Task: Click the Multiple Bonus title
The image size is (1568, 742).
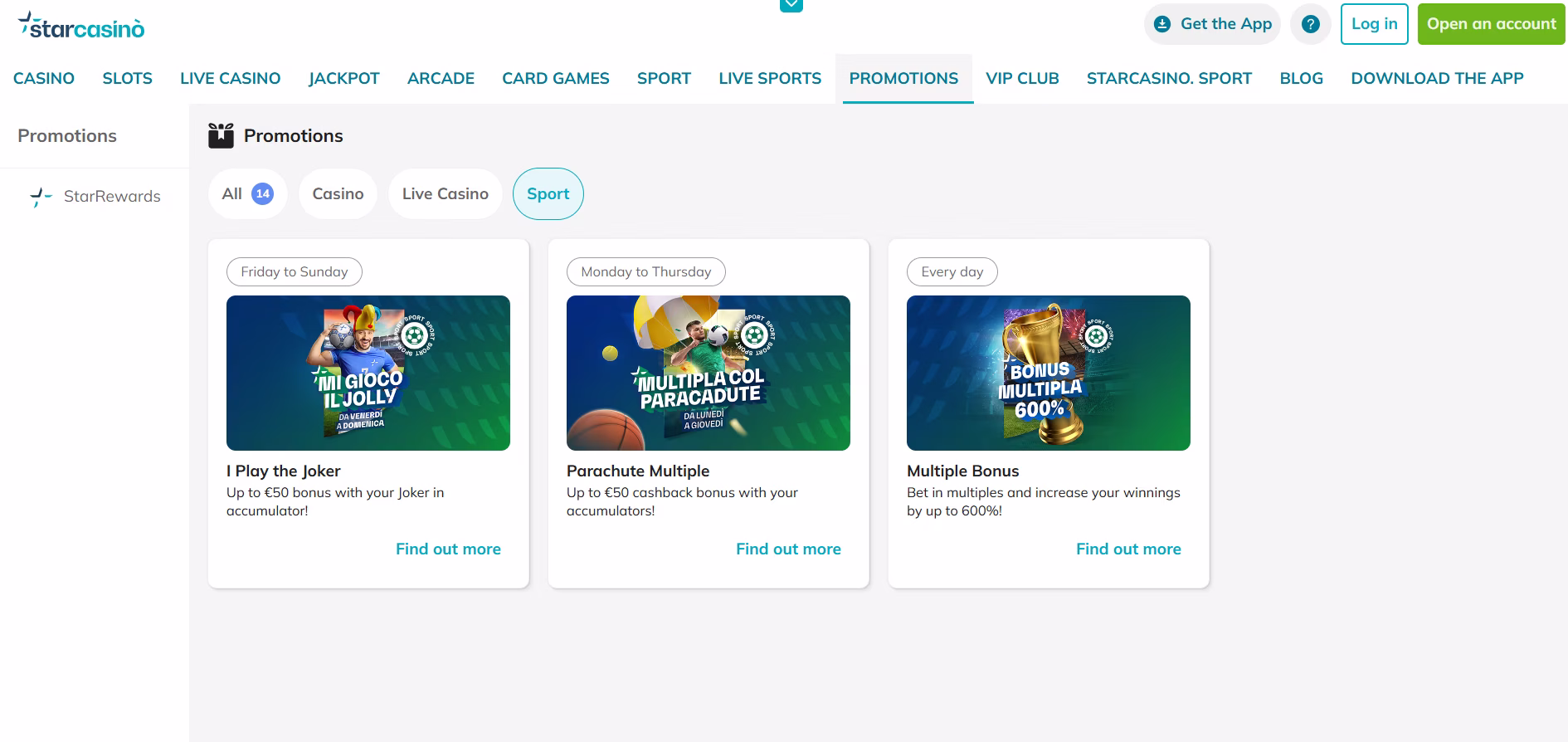Action: tap(962, 471)
